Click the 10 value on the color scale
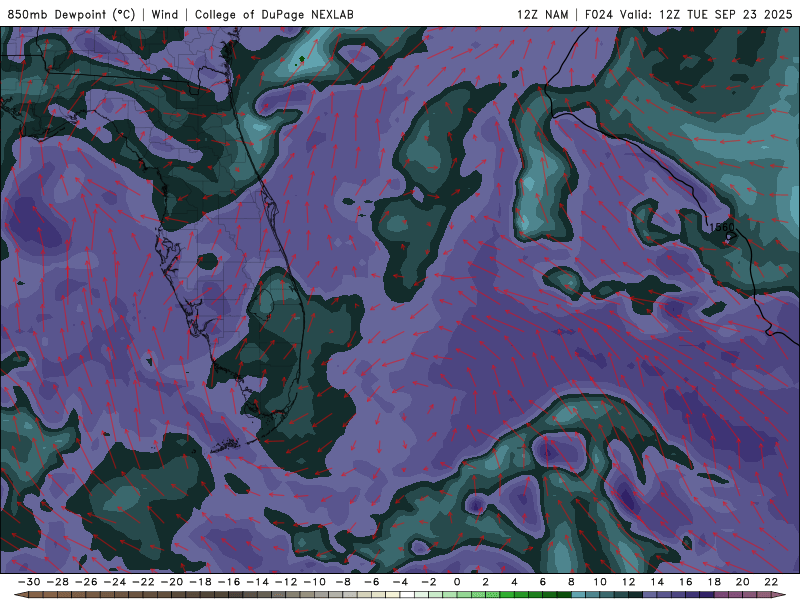 pos(600,582)
